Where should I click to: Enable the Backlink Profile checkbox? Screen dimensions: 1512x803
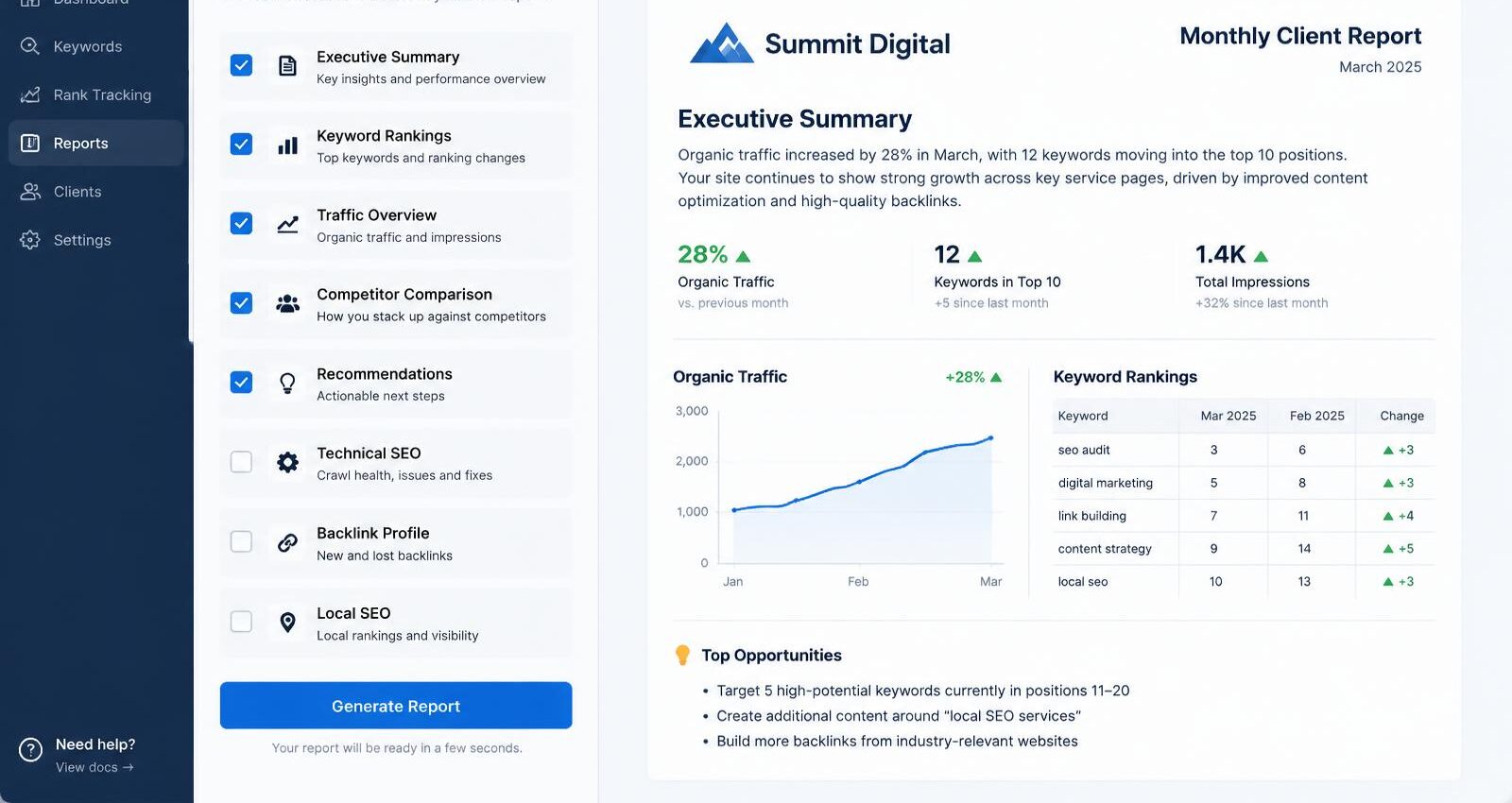[241, 541]
